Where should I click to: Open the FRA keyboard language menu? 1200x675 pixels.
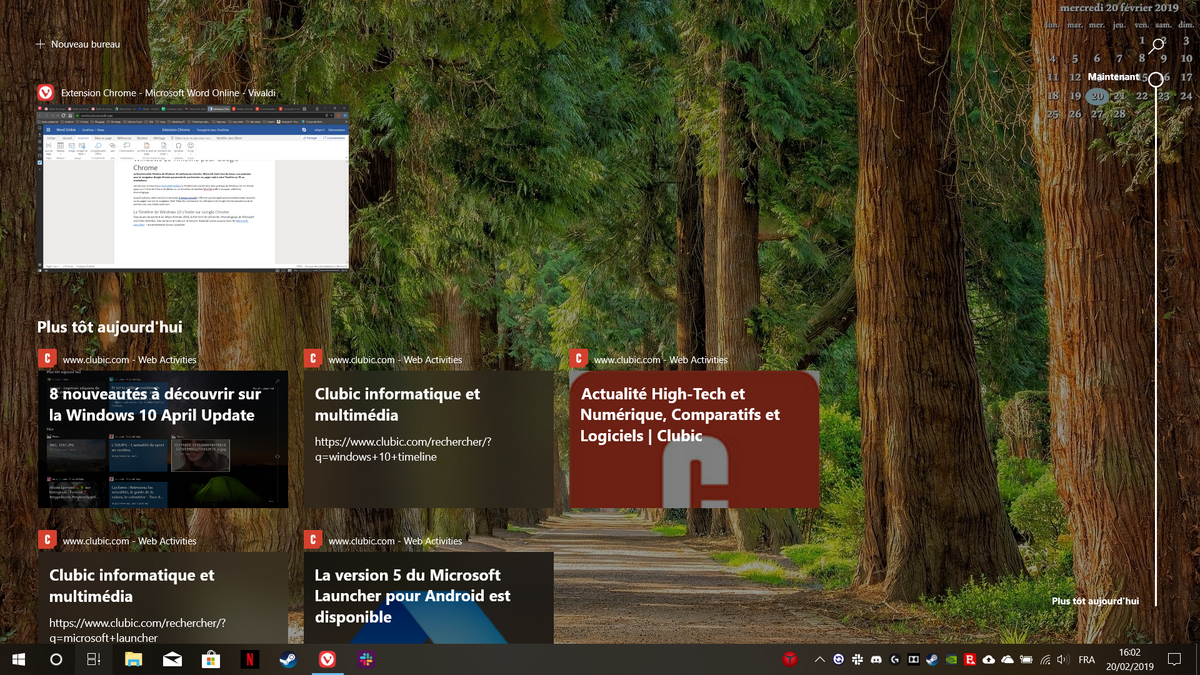tap(1086, 660)
